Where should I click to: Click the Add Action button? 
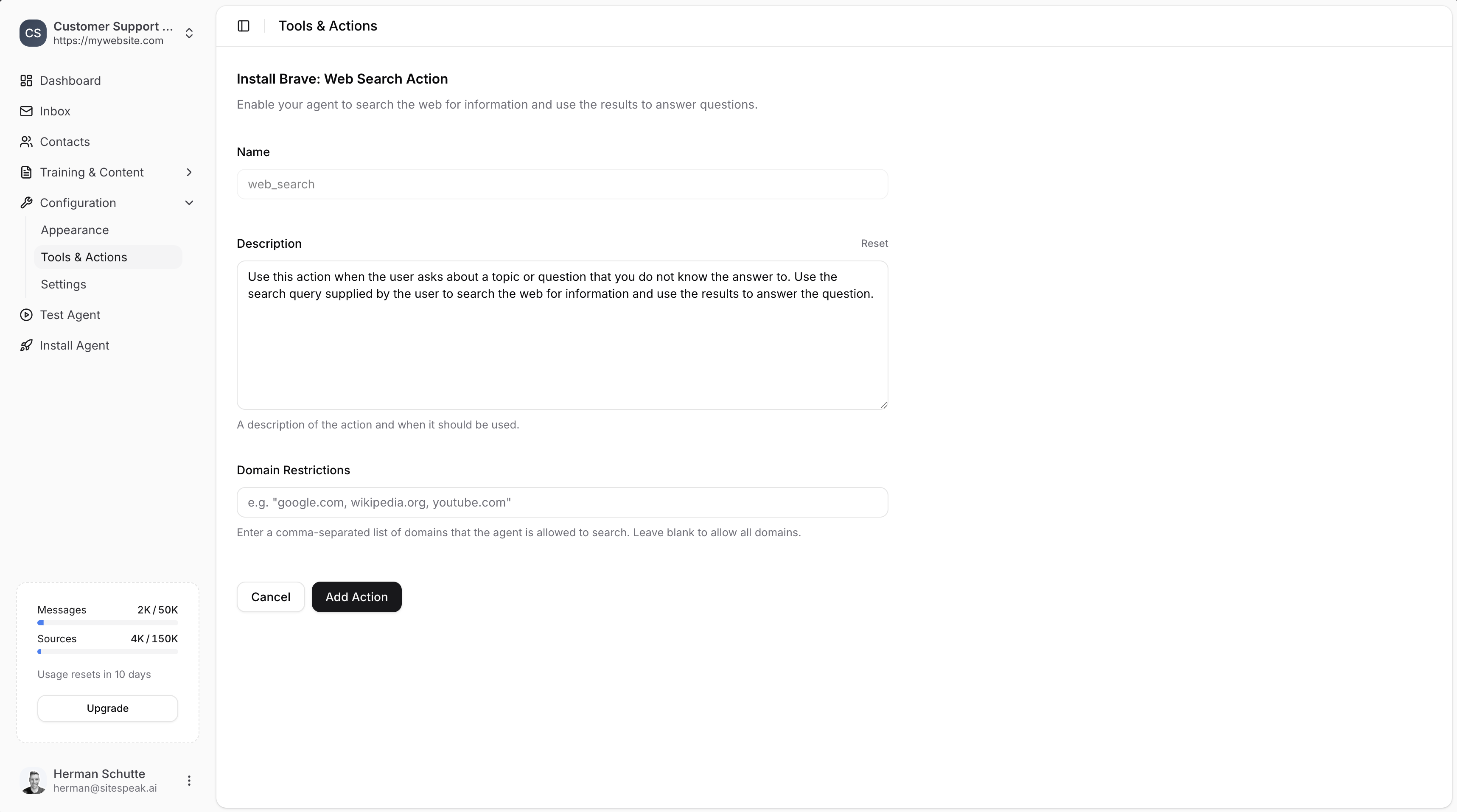356,596
